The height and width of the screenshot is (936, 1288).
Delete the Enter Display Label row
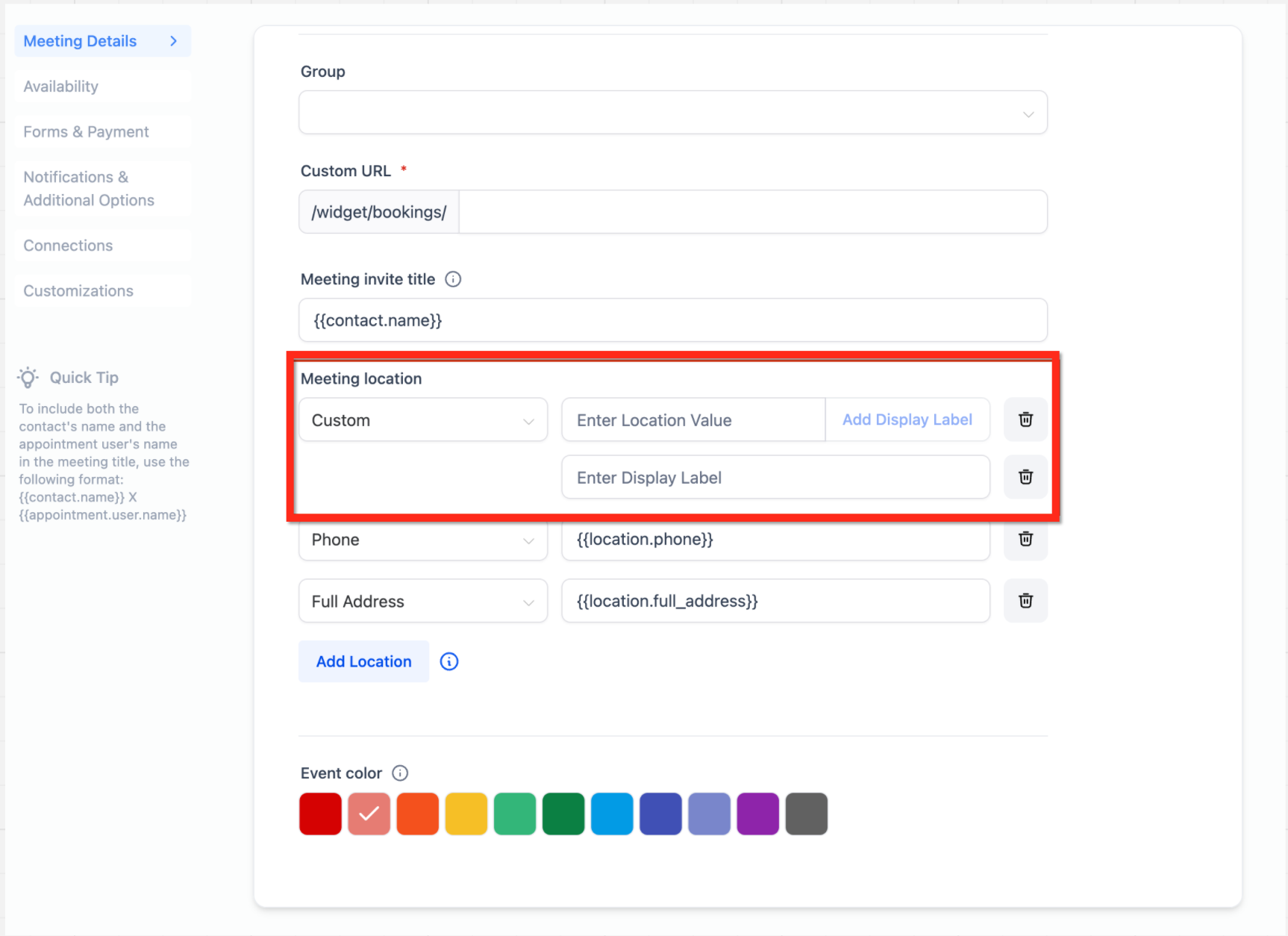[1025, 477]
